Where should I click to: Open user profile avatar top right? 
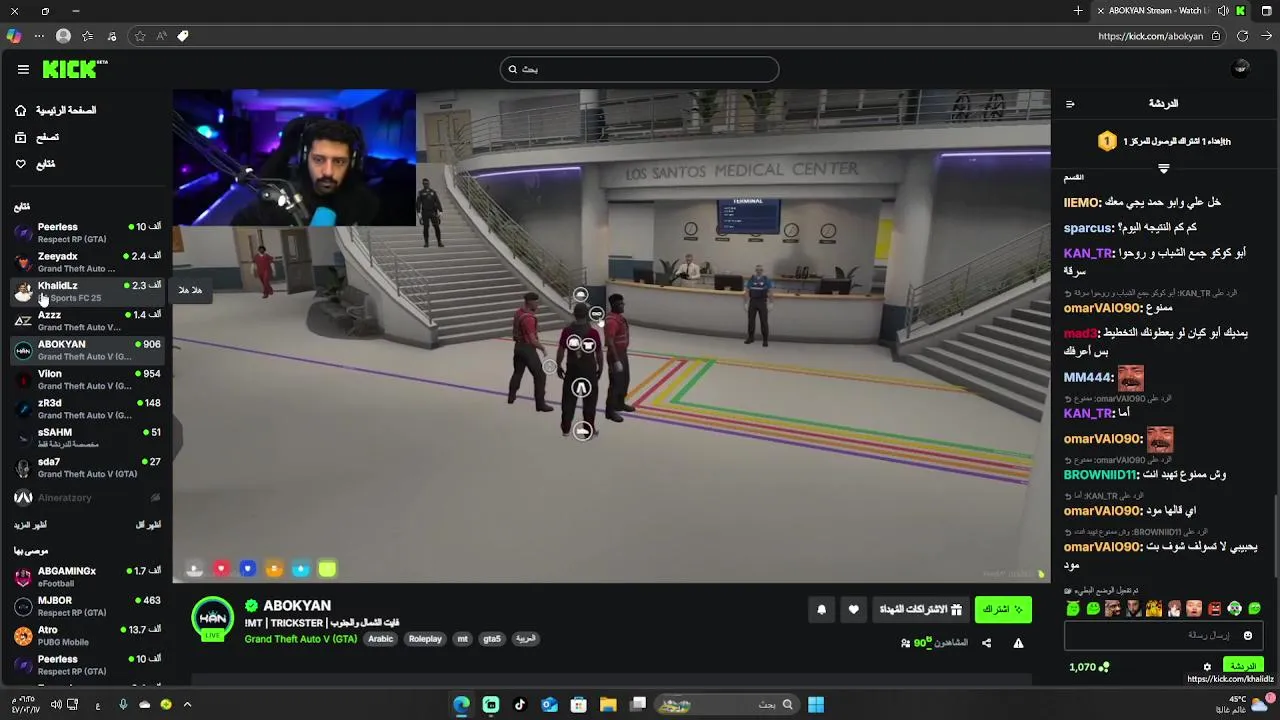[1241, 69]
